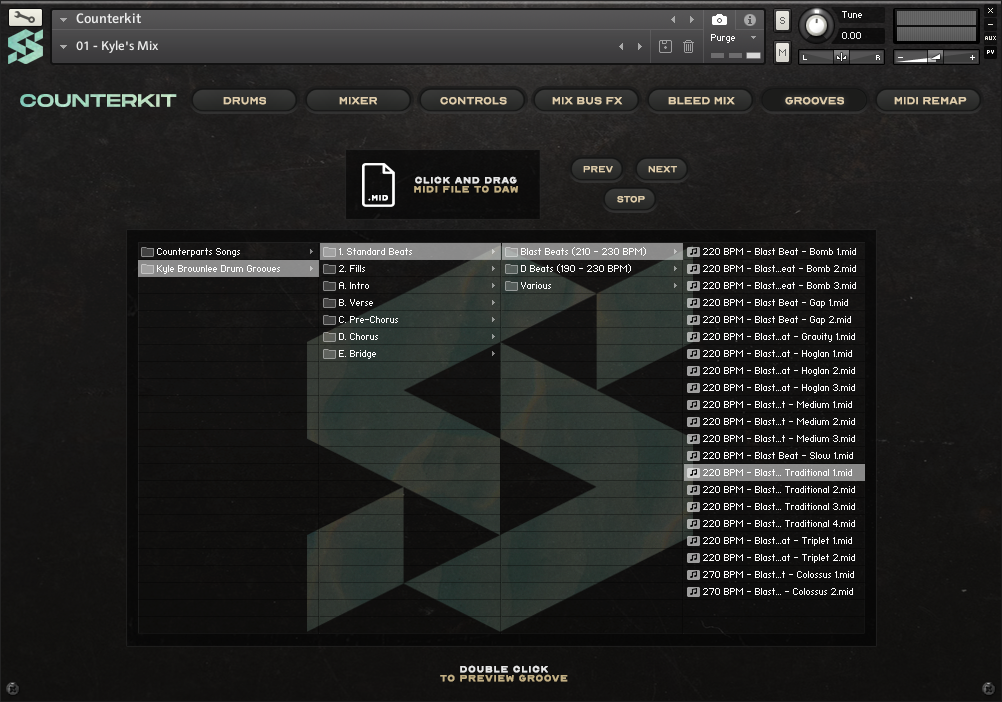Save a snapshot with the floppy disk icon
1002x702 pixels.
click(x=665, y=46)
